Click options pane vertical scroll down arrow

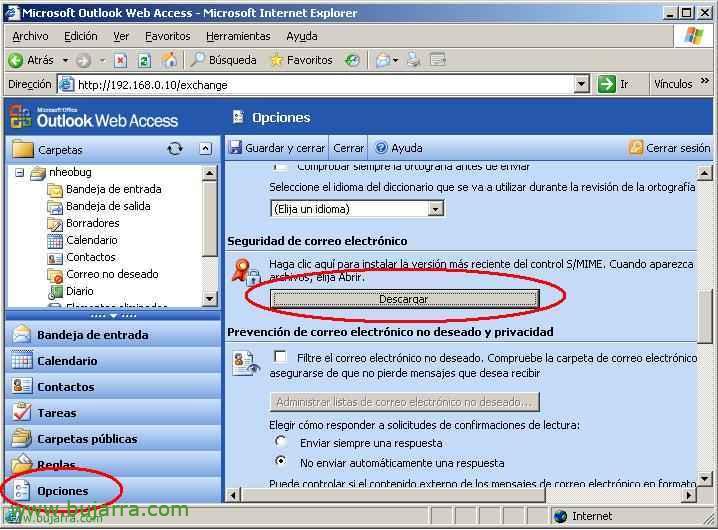coord(704,479)
